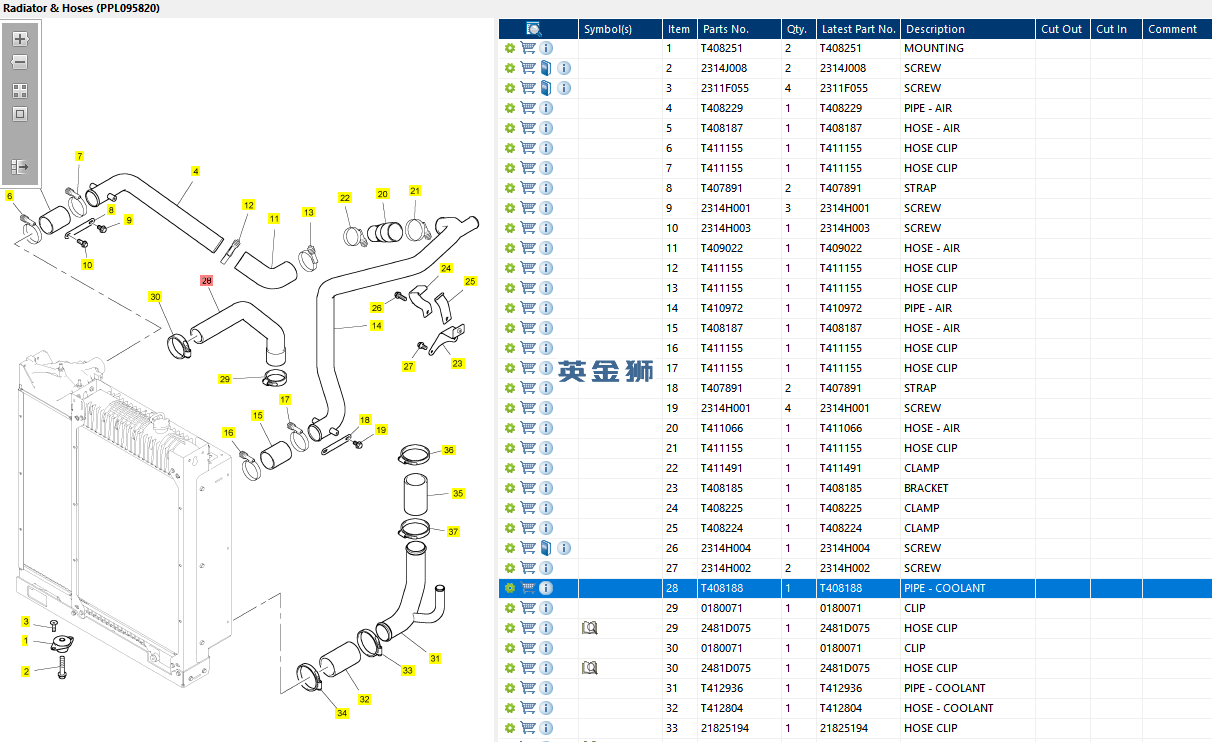Select callout 14 on the diagram
The height and width of the screenshot is (742, 1212).
(x=376, y=326)
